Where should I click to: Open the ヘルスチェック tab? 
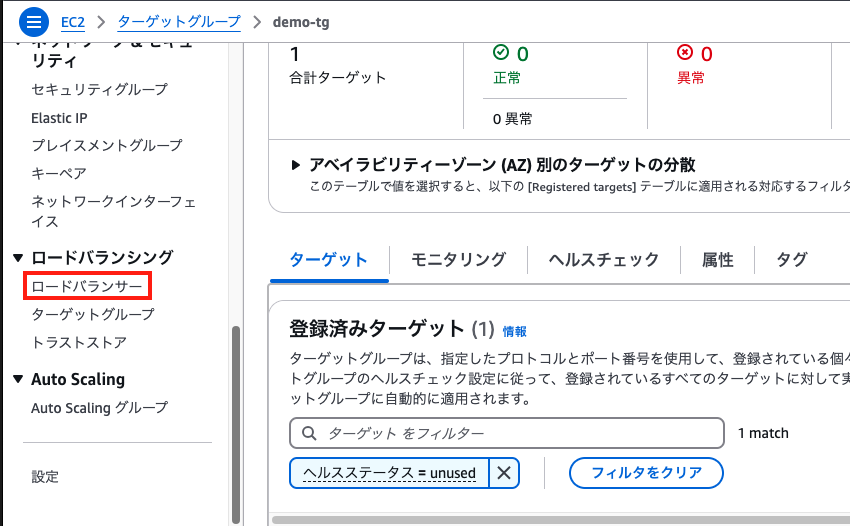[x=603, y=259]
